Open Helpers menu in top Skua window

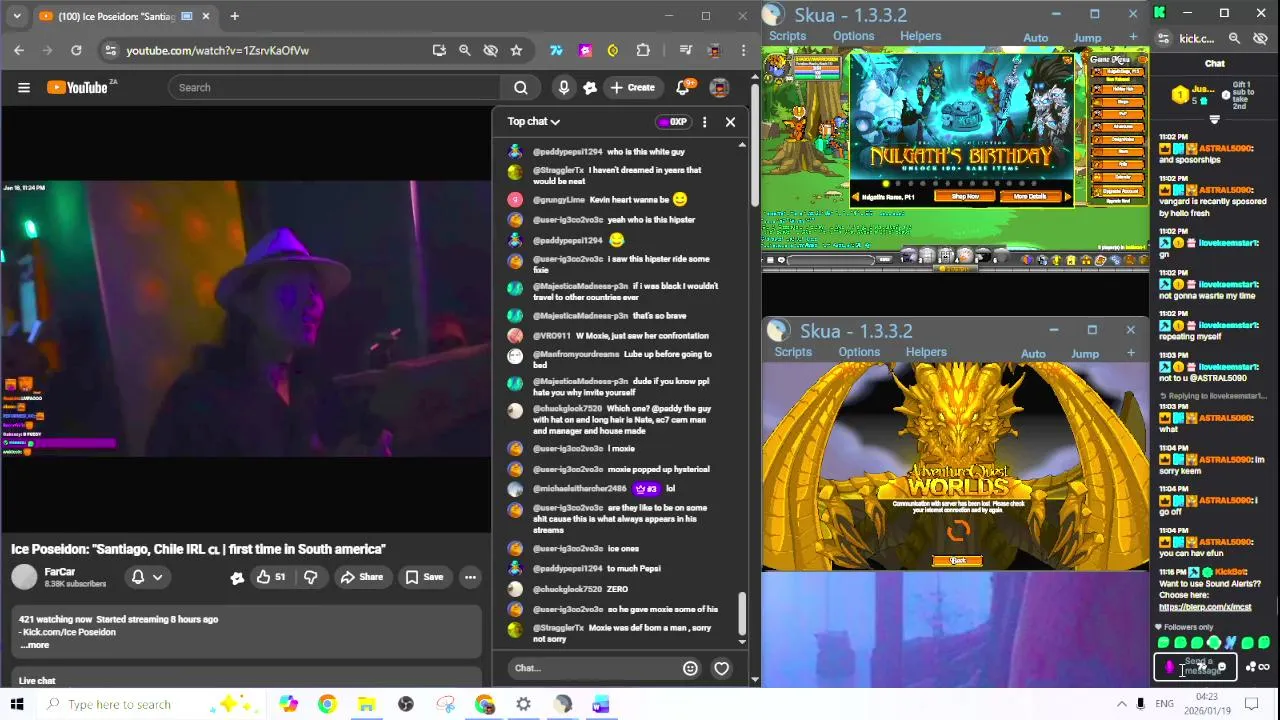pyautogui.click(x=920, y=36)
